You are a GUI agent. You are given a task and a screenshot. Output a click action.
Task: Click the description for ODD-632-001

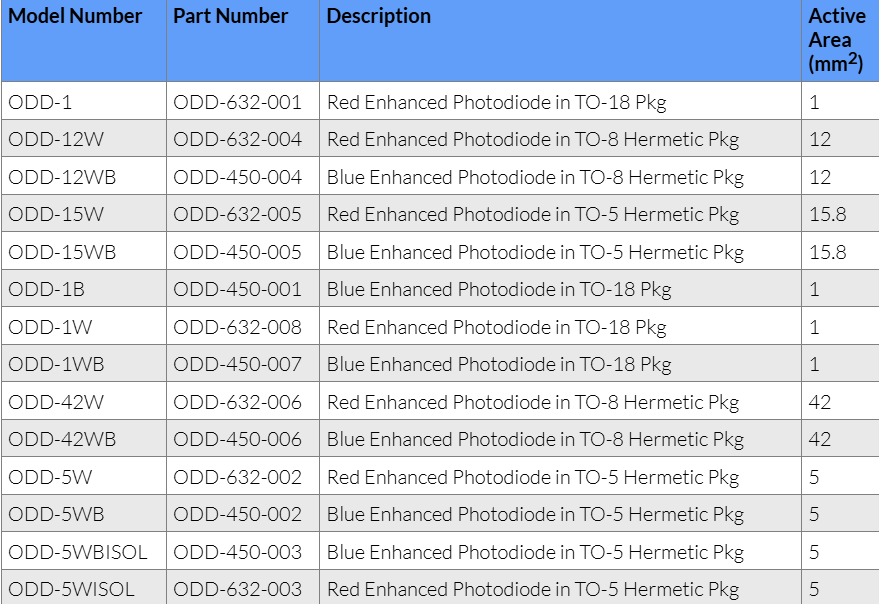coord(497,102)
